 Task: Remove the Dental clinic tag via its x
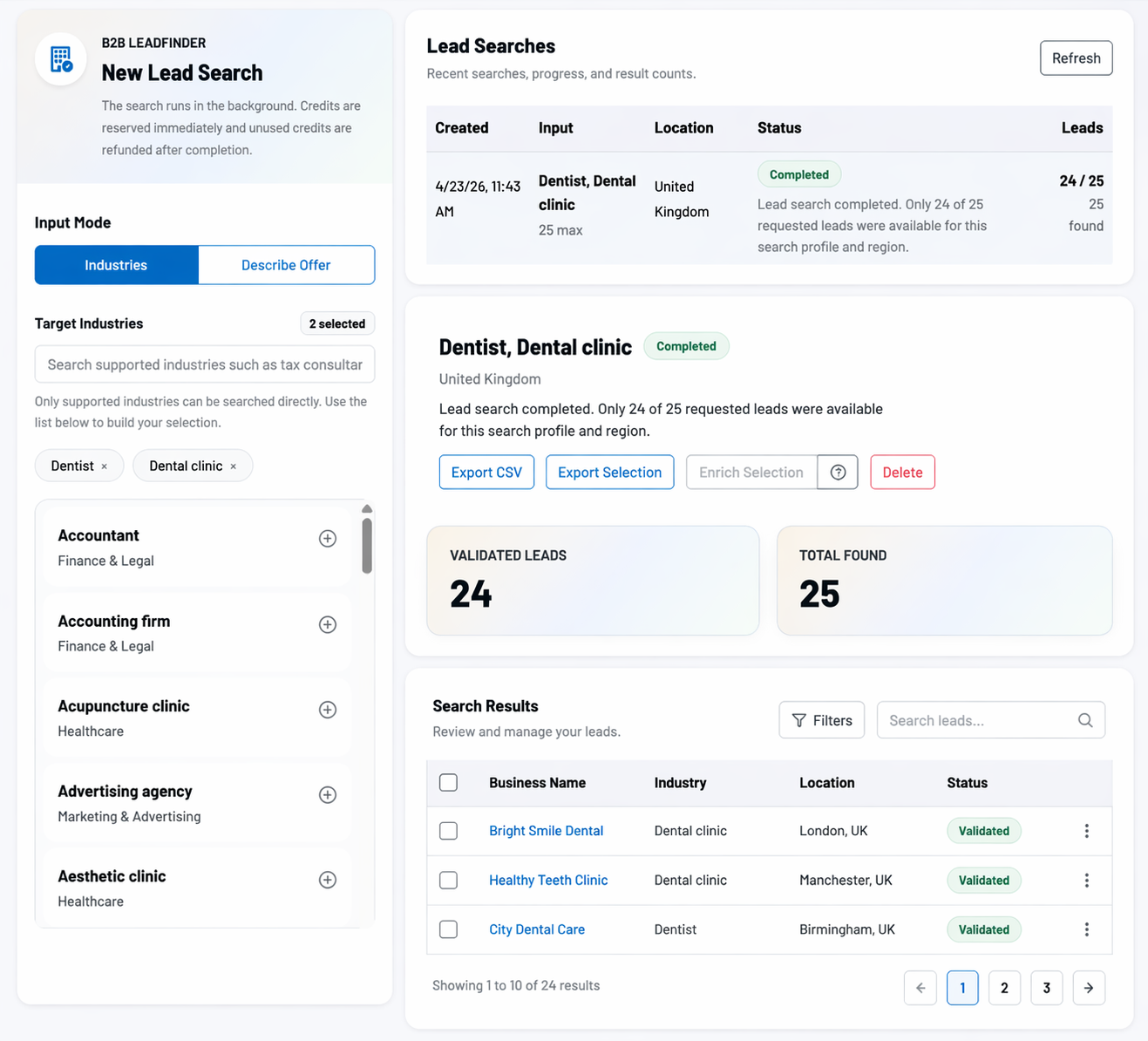[234, 466]
